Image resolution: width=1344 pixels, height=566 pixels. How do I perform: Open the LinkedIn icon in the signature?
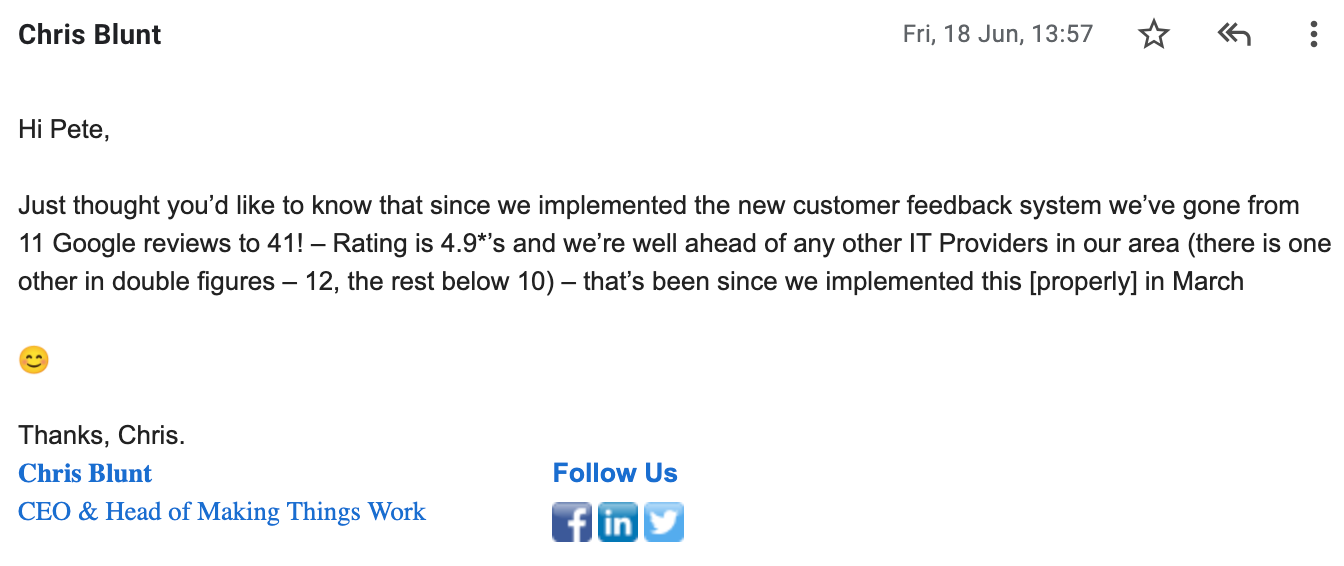pos(618,522)
